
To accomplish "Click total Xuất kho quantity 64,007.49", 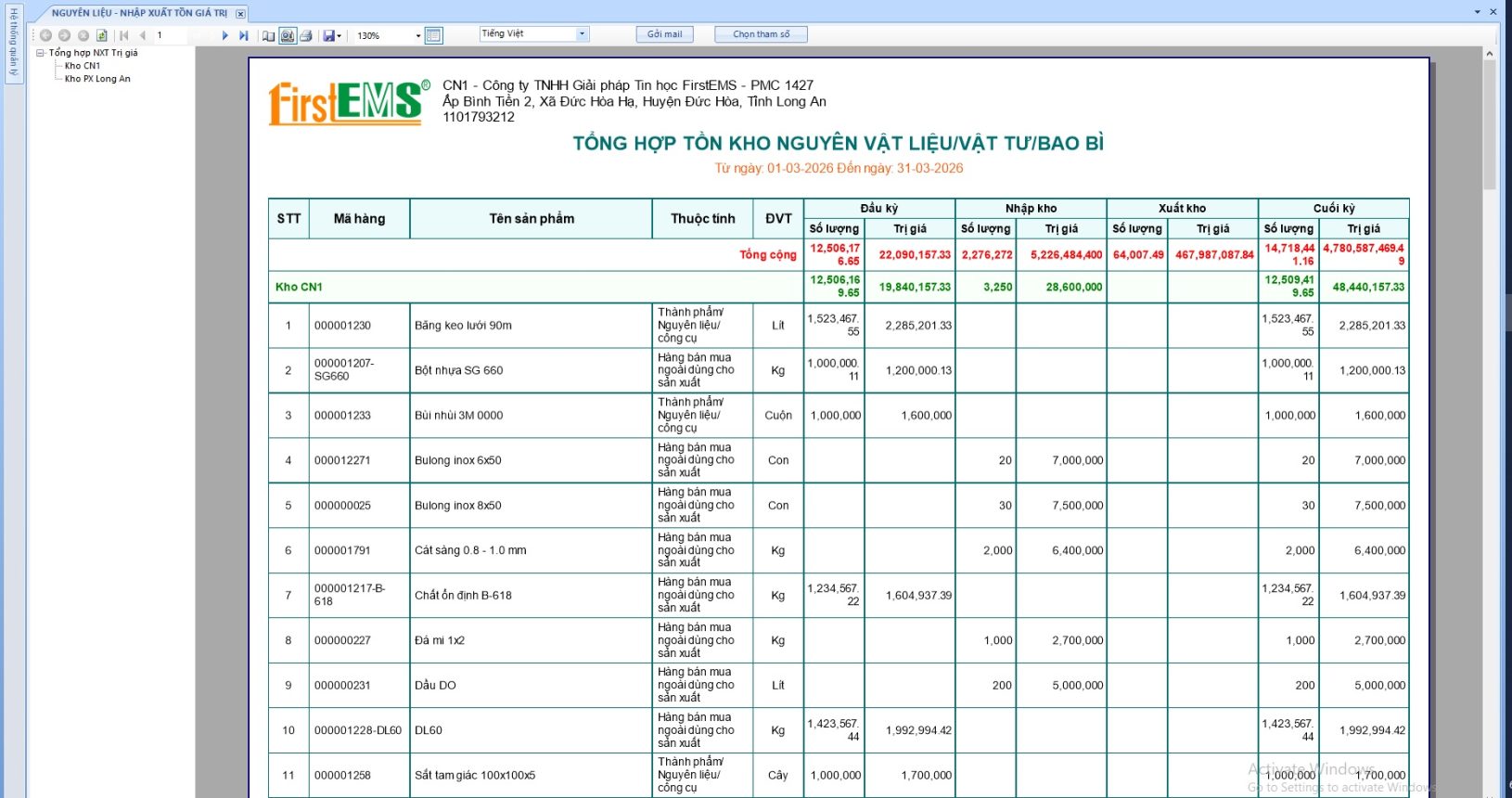I will point(1138,255).
